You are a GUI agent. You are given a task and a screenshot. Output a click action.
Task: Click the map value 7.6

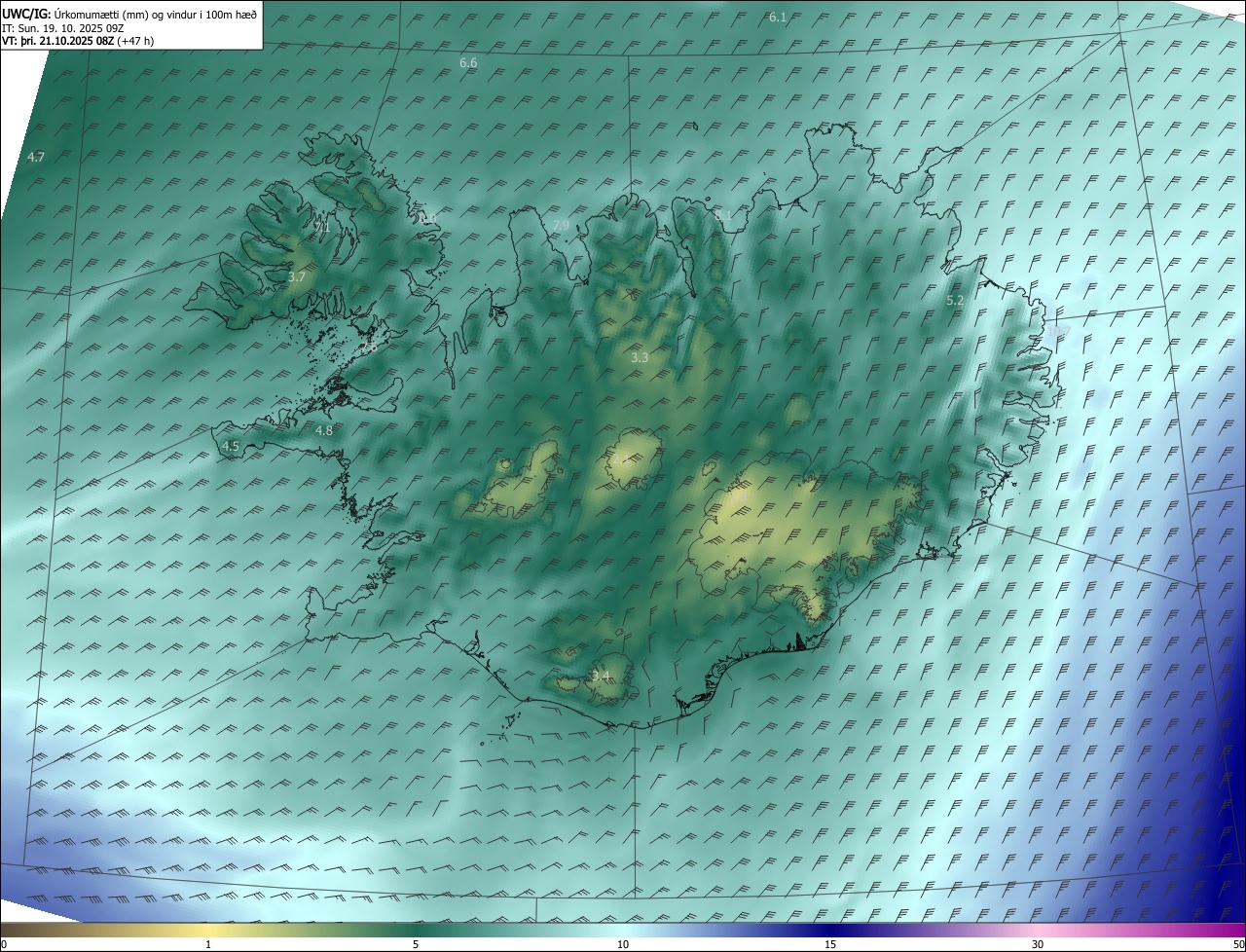tap(369, 347)
